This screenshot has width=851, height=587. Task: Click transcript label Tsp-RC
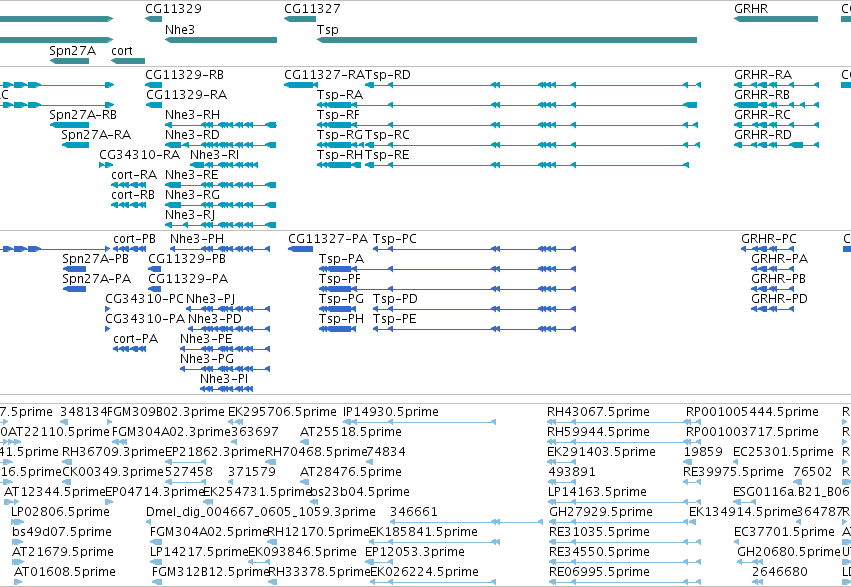coord(387,135)
